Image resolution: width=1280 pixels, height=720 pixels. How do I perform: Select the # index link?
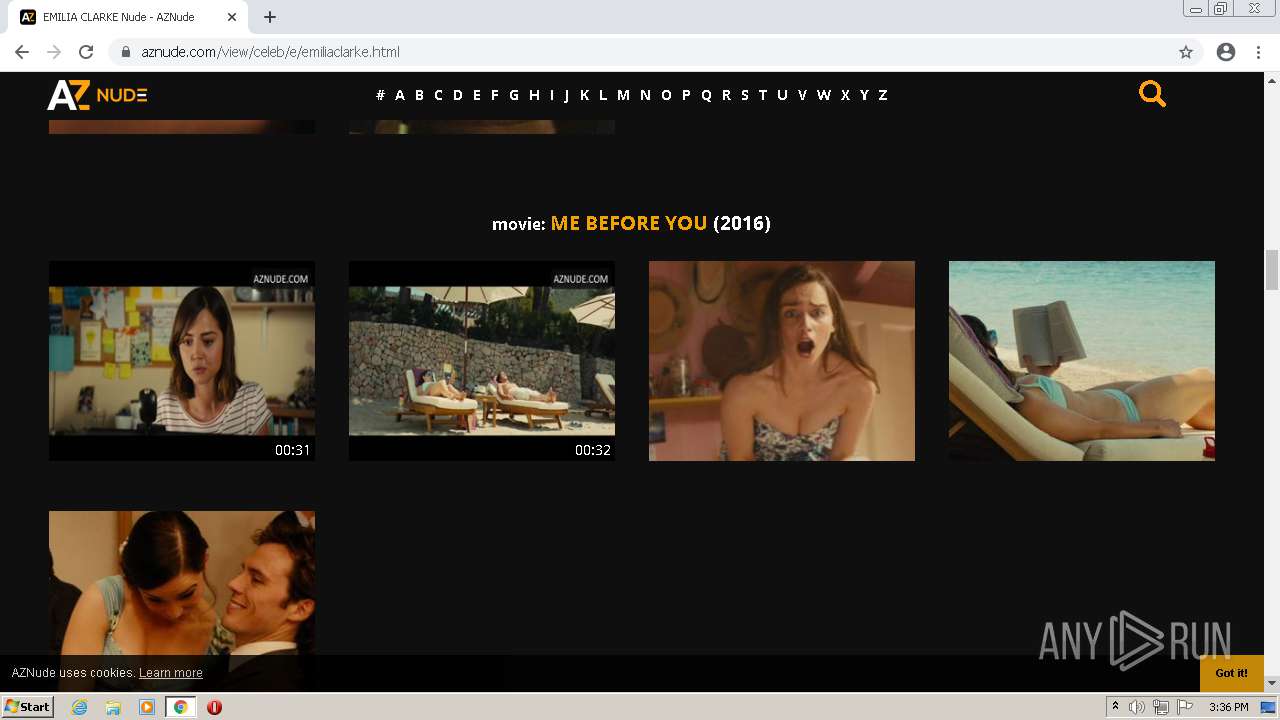[x=380, y=95]
